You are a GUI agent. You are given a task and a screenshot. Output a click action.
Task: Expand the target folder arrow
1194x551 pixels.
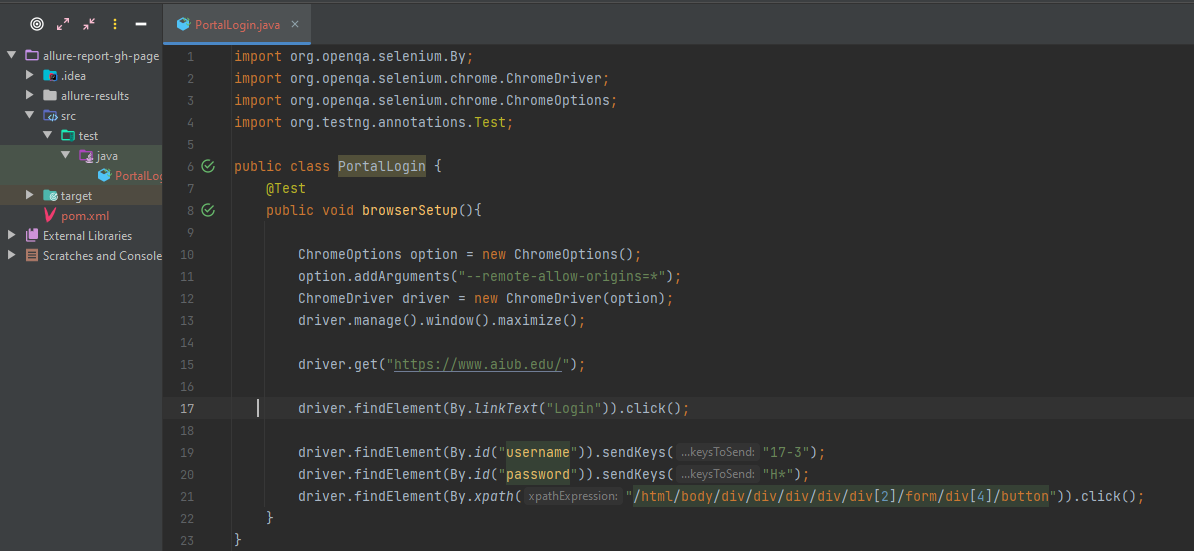point(30,196)
